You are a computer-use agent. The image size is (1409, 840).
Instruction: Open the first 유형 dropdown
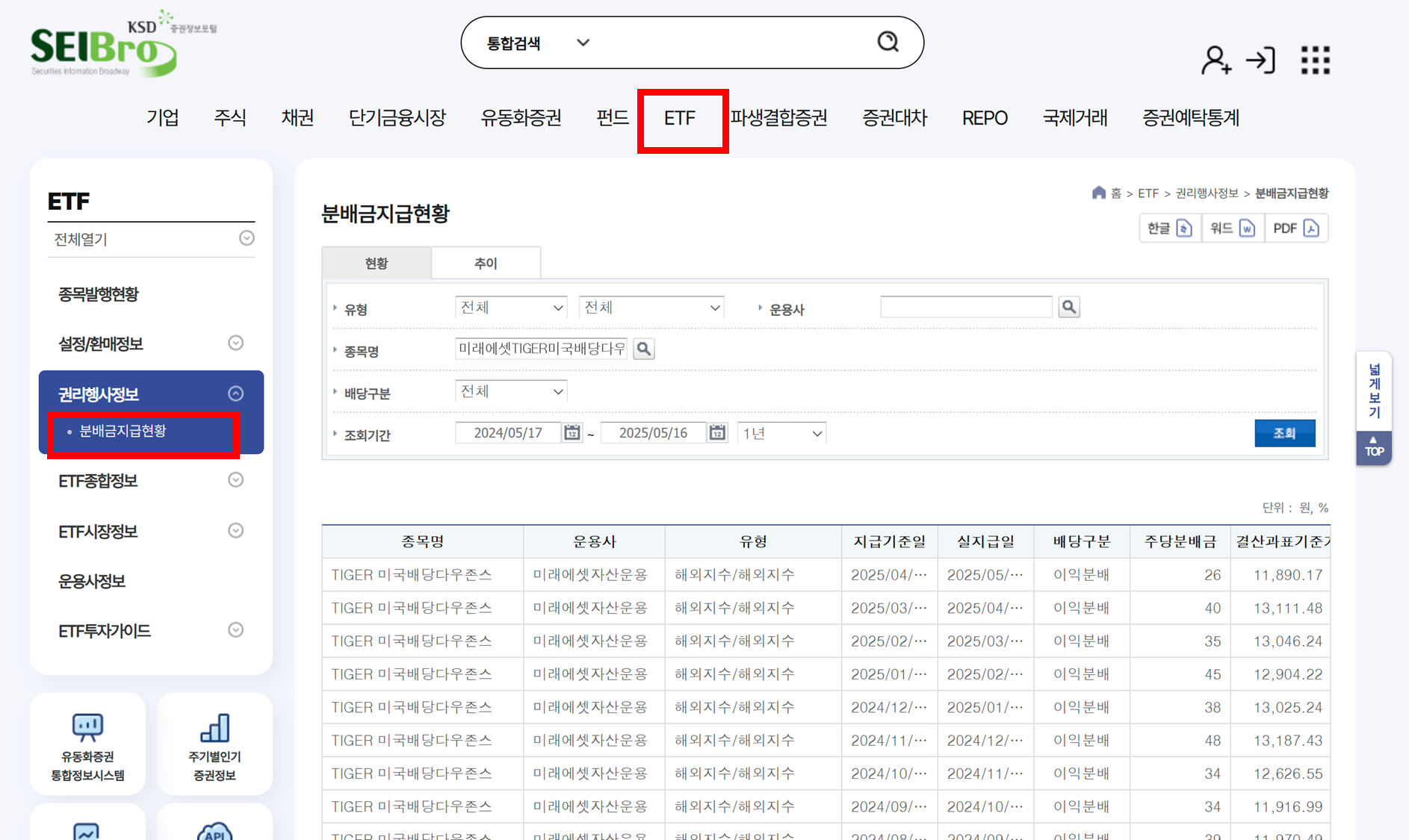511,308
